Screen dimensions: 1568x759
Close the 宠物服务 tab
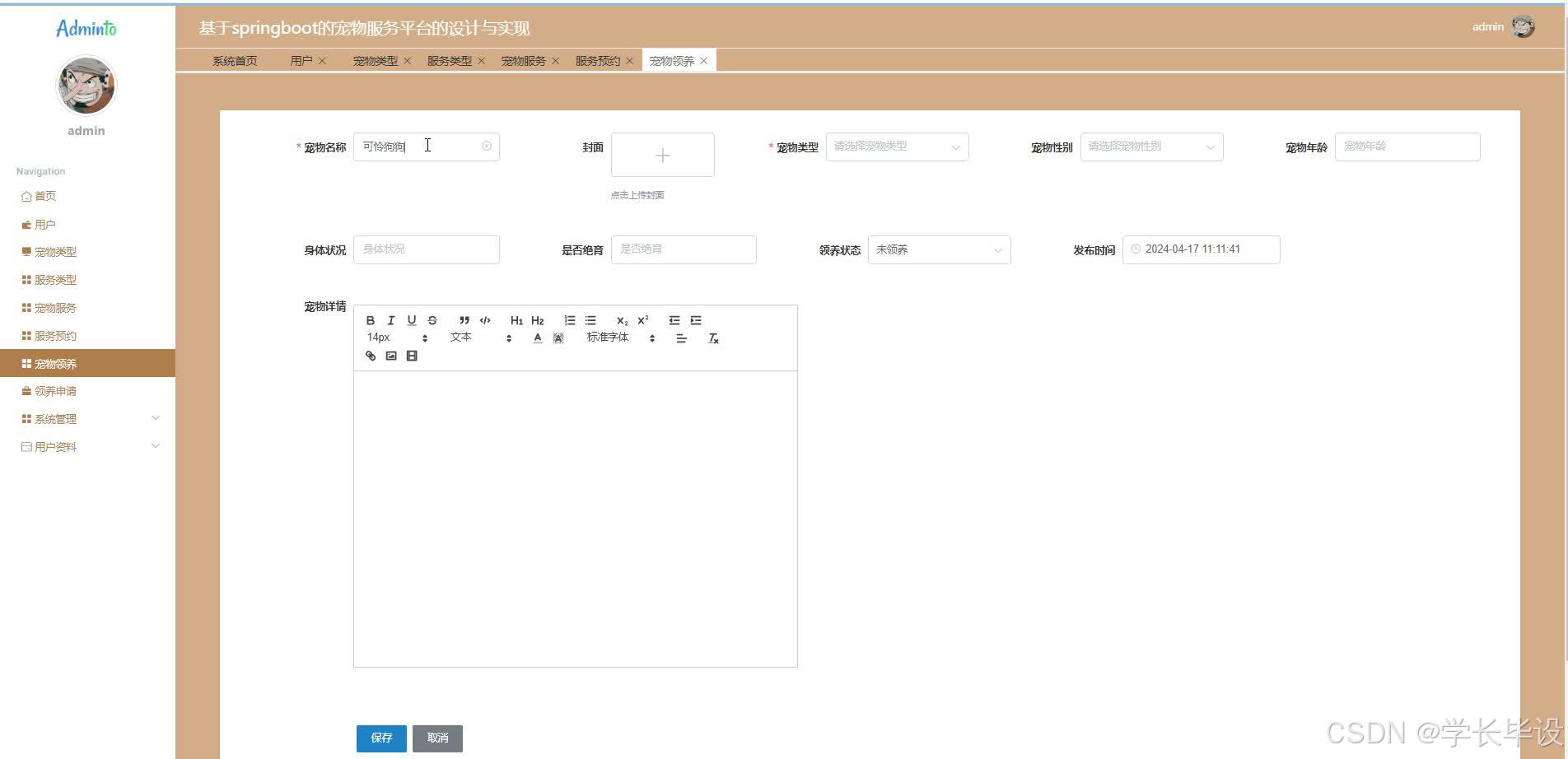[555, 61]
